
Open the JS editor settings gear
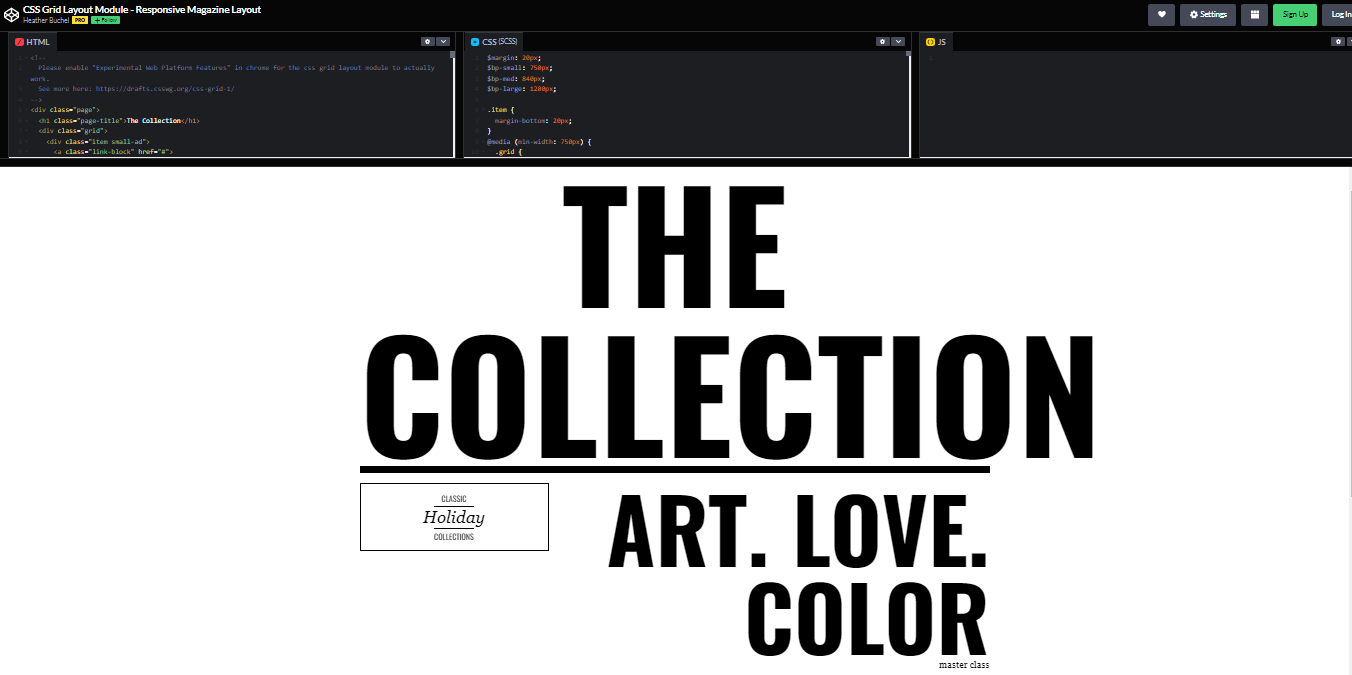[1339, 41]
